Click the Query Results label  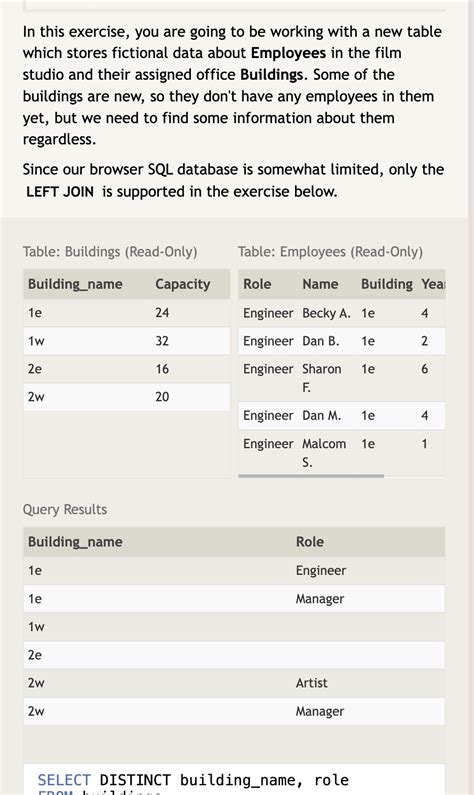tap(65, 509)
